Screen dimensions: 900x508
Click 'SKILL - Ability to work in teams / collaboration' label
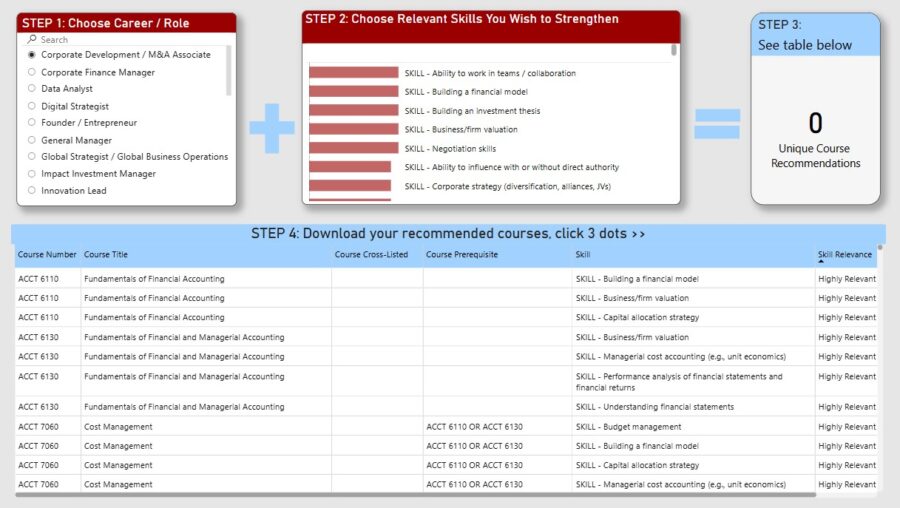[490, 73]
